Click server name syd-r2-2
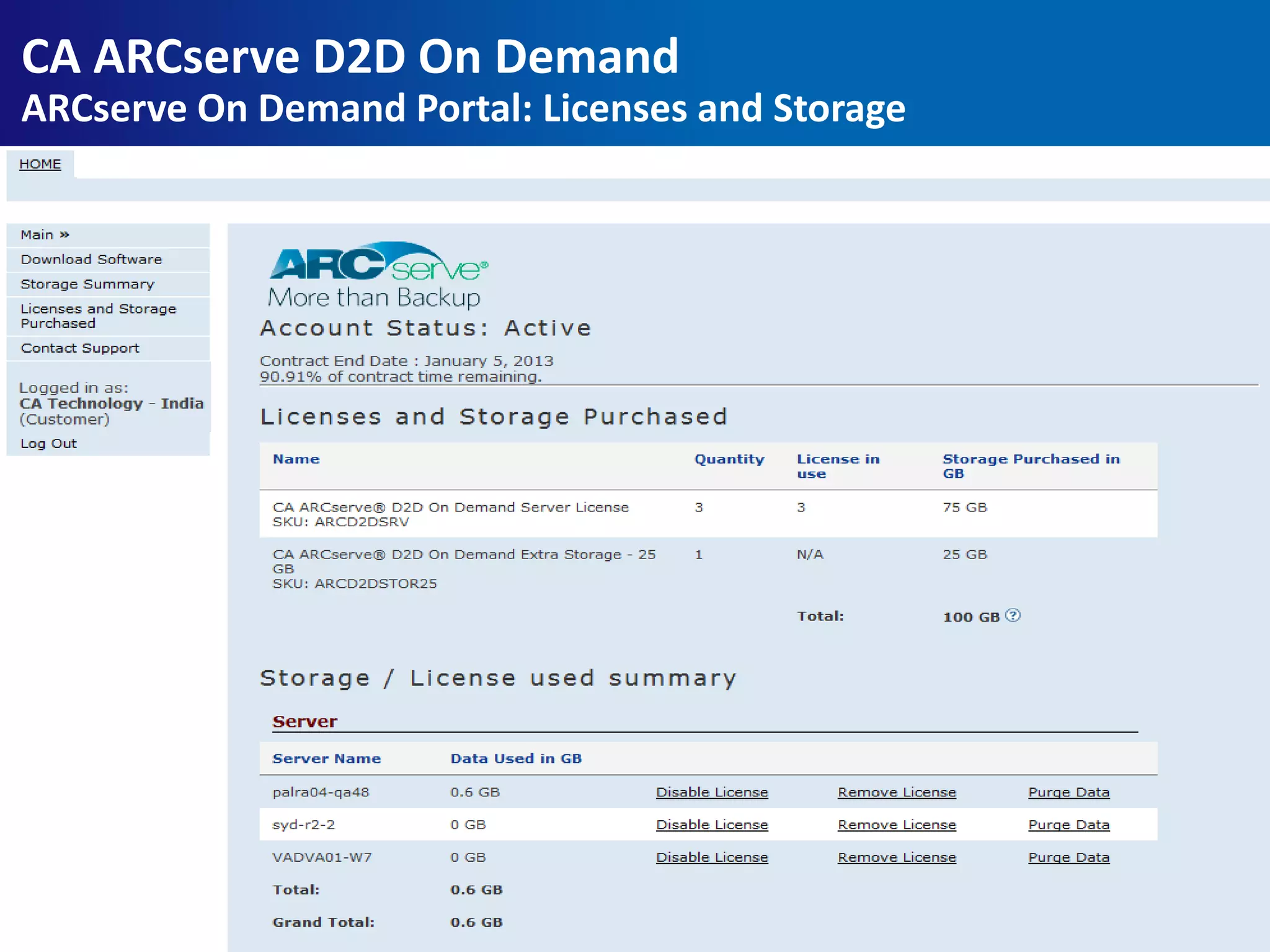This screenshot has width=1270, height=952. [304, 825]
